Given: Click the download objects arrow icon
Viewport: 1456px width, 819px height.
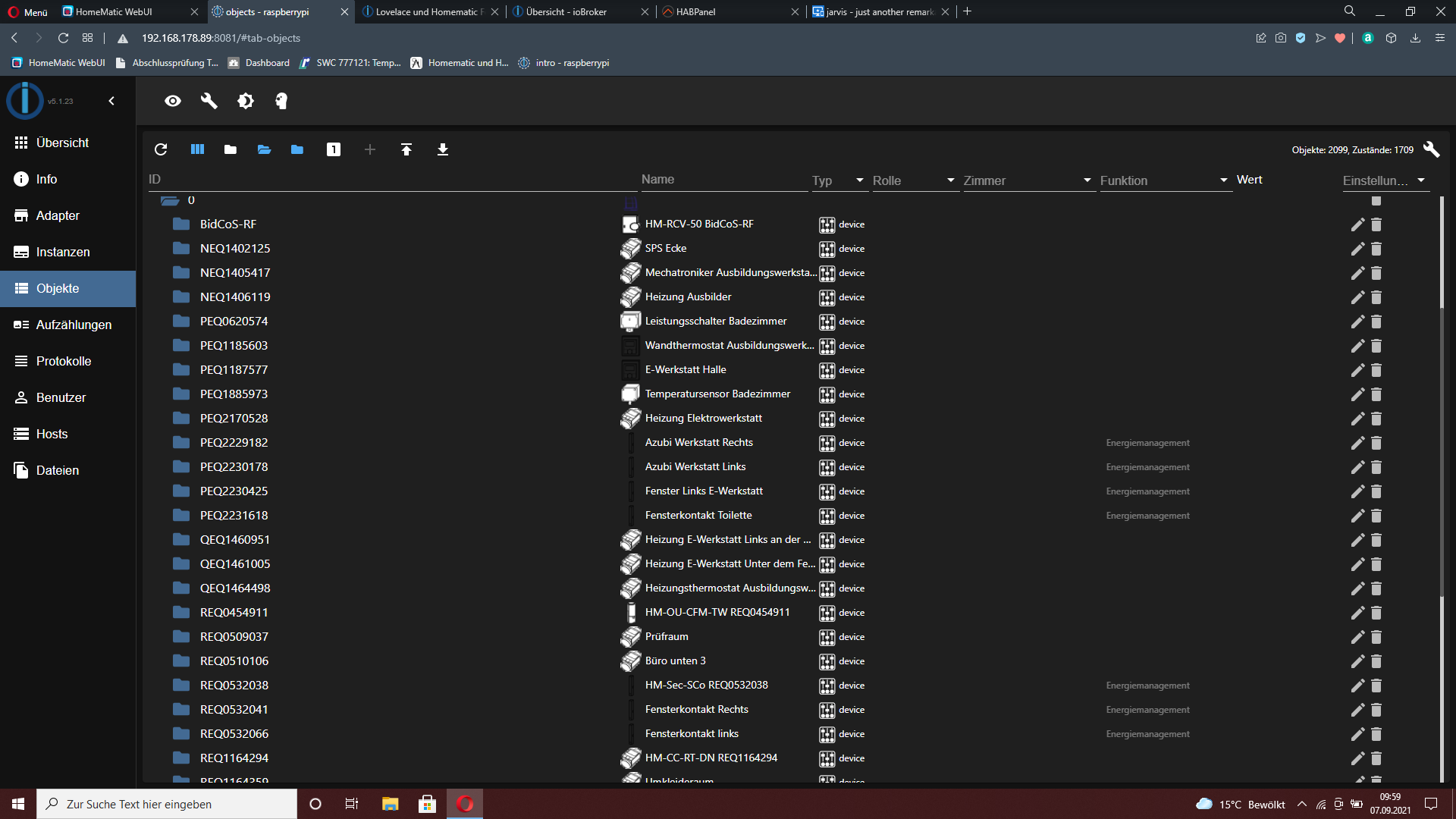Looking at the screenshot, I should 443,149.
